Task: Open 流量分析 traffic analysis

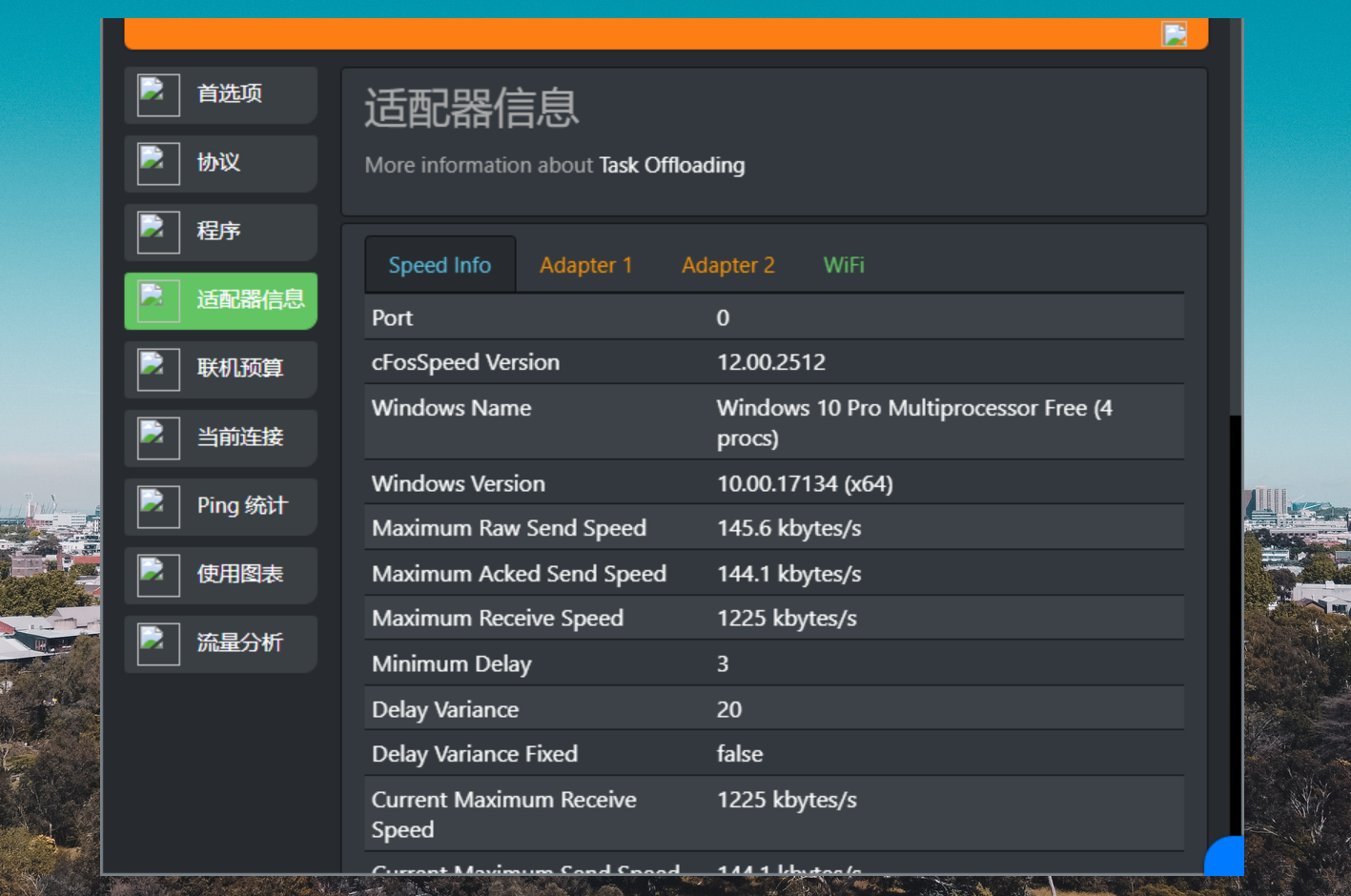Action: click(220, 644)
